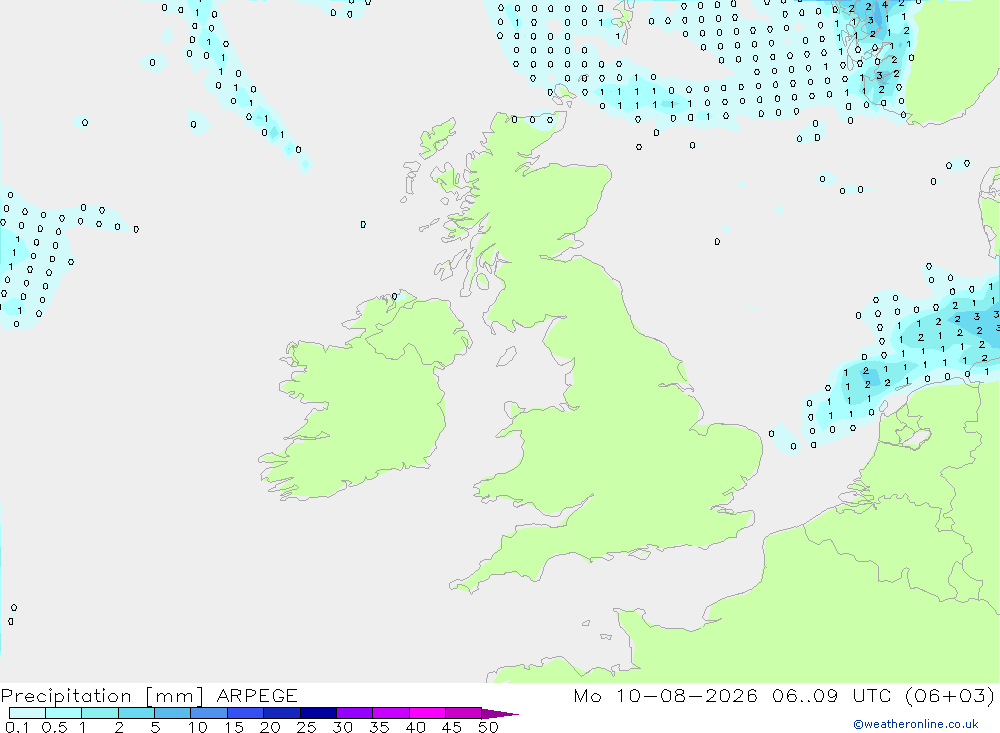Select the legend swatch between 0.5 and 1

tap(64, 713)
